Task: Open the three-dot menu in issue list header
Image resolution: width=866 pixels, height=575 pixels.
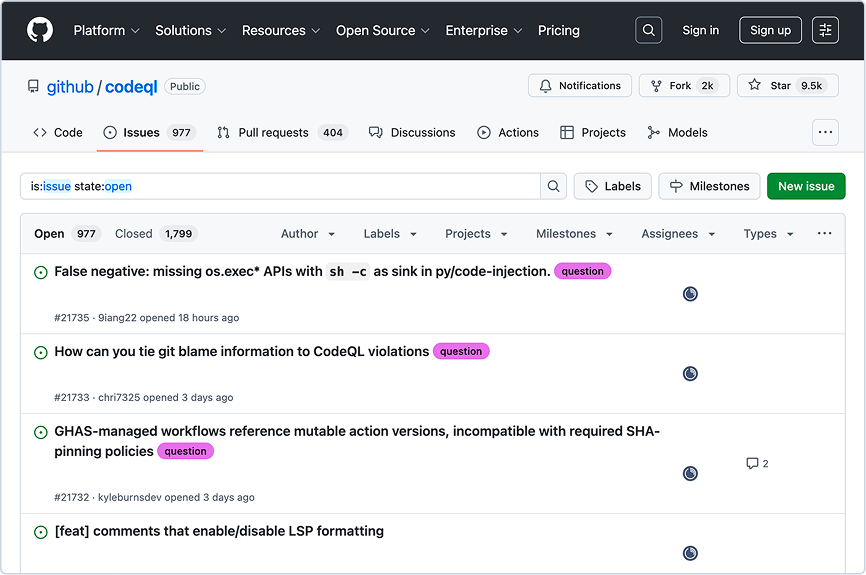Action: (x=824, y=234)
